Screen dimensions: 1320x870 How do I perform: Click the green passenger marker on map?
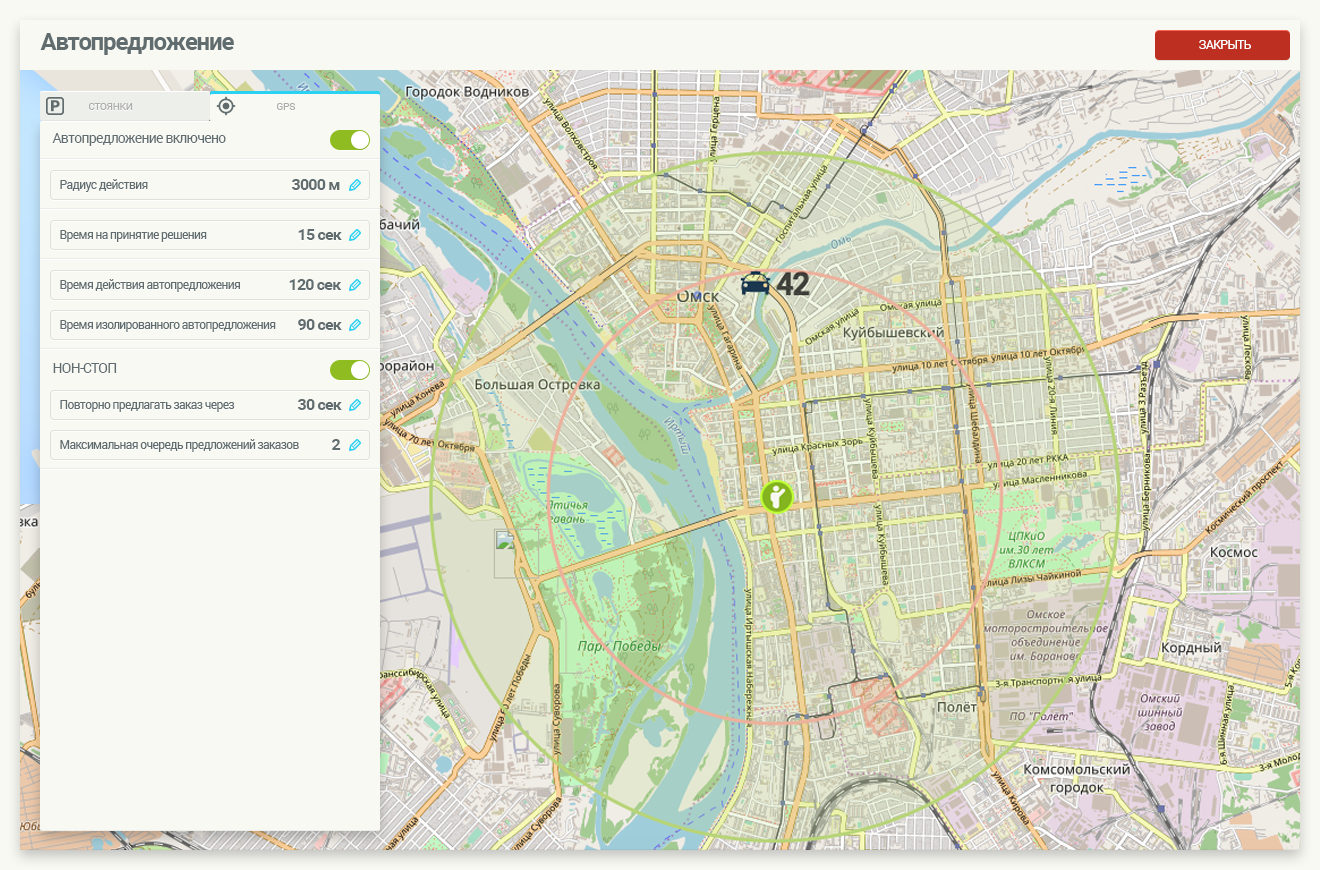tap(777, 496)
